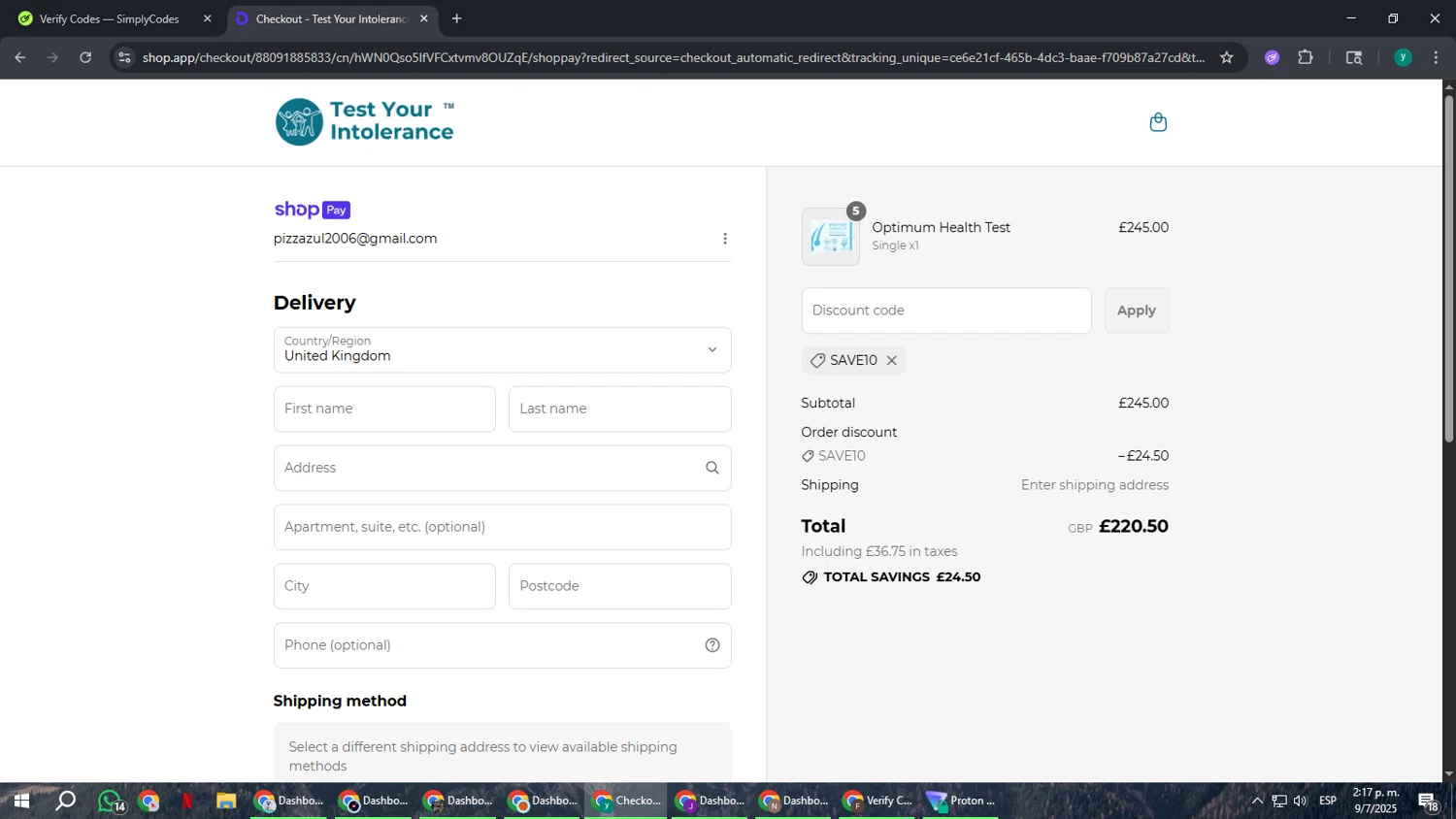Click the address search magnifier icon

711,468
